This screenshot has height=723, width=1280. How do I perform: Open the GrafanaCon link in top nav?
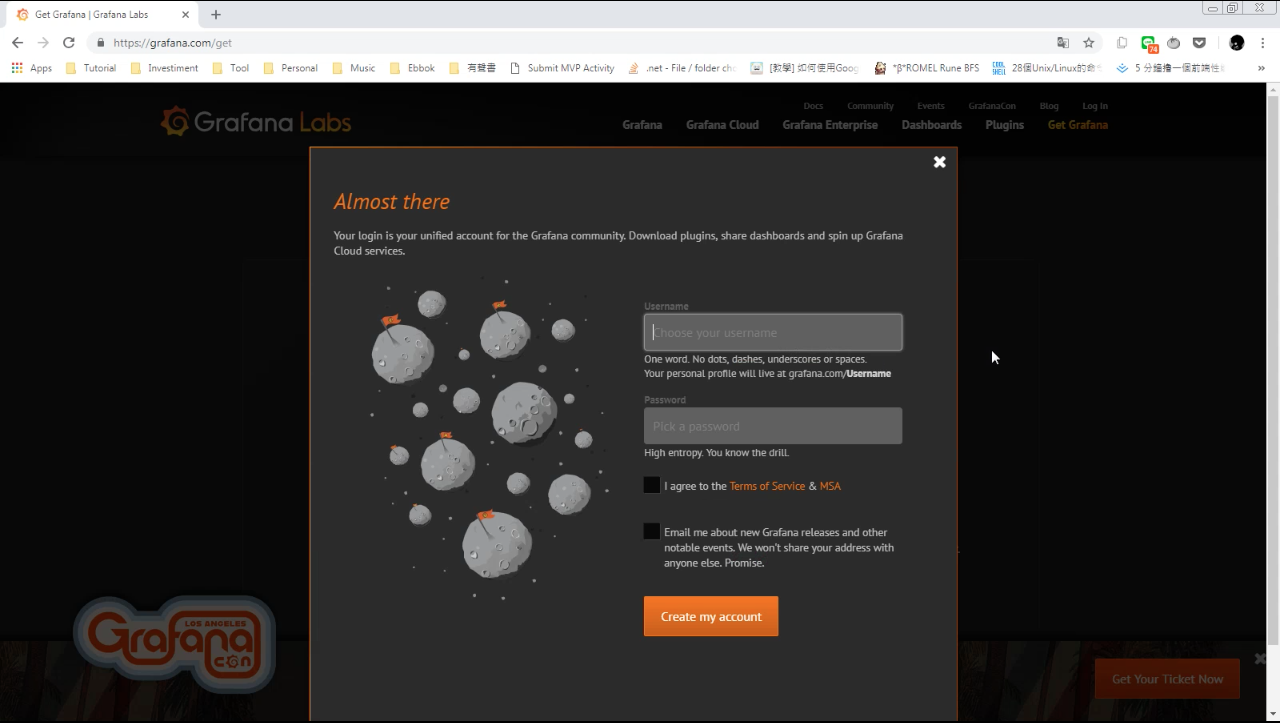tap(992, 106)
